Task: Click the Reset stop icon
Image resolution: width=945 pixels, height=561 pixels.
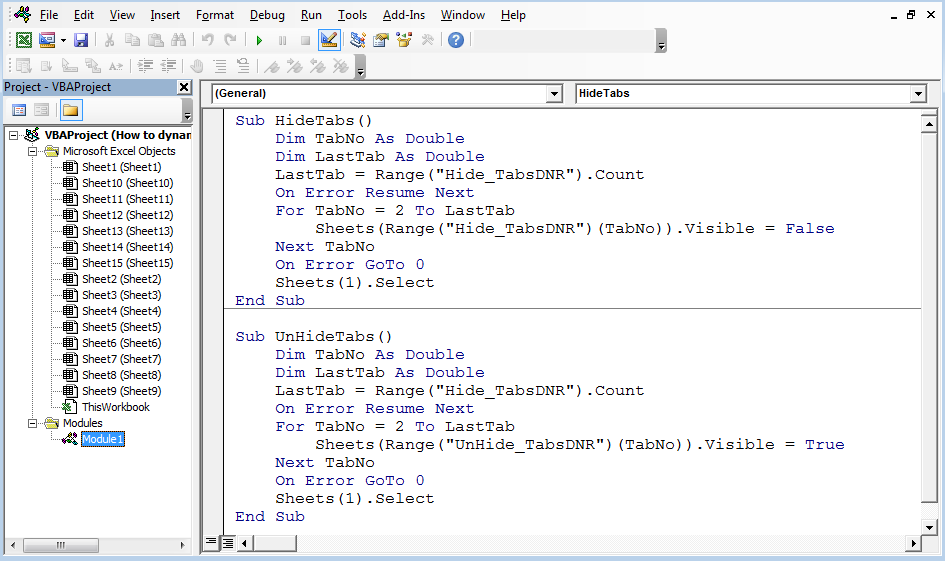Action: [x=306, y=40]
